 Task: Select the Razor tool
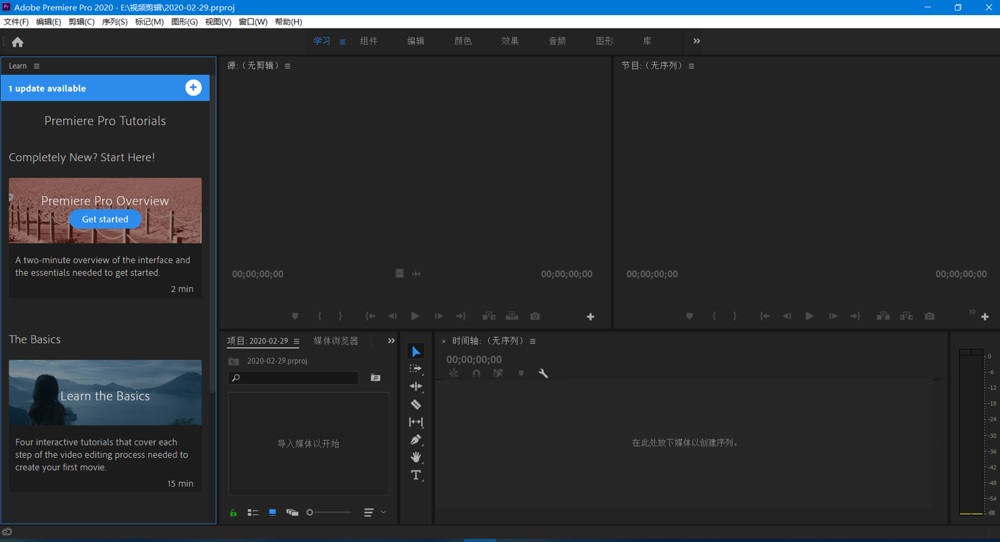tap(416, 404)
